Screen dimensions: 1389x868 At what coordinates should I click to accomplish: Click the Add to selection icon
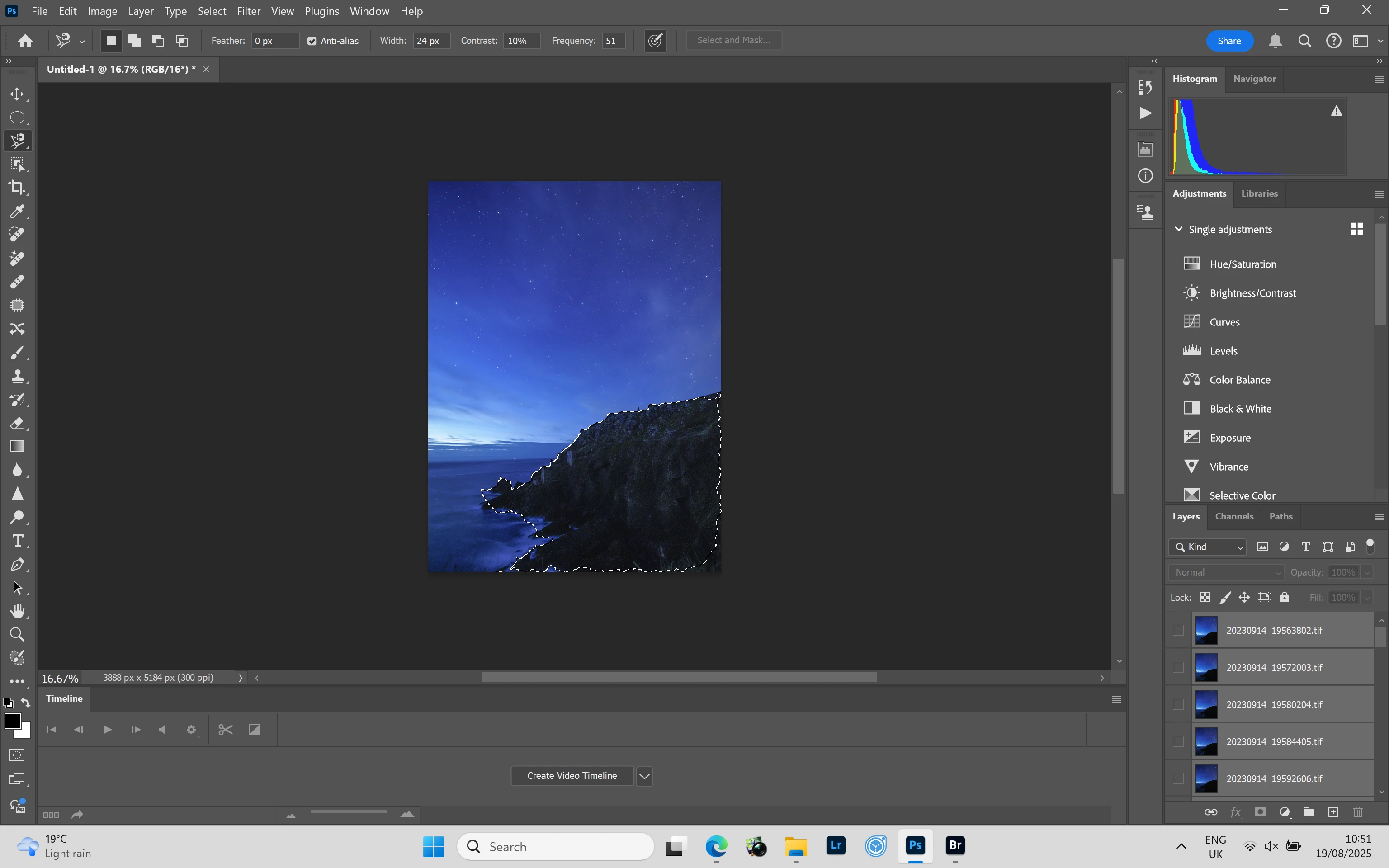pyautogui.click(x=134, y=41)
